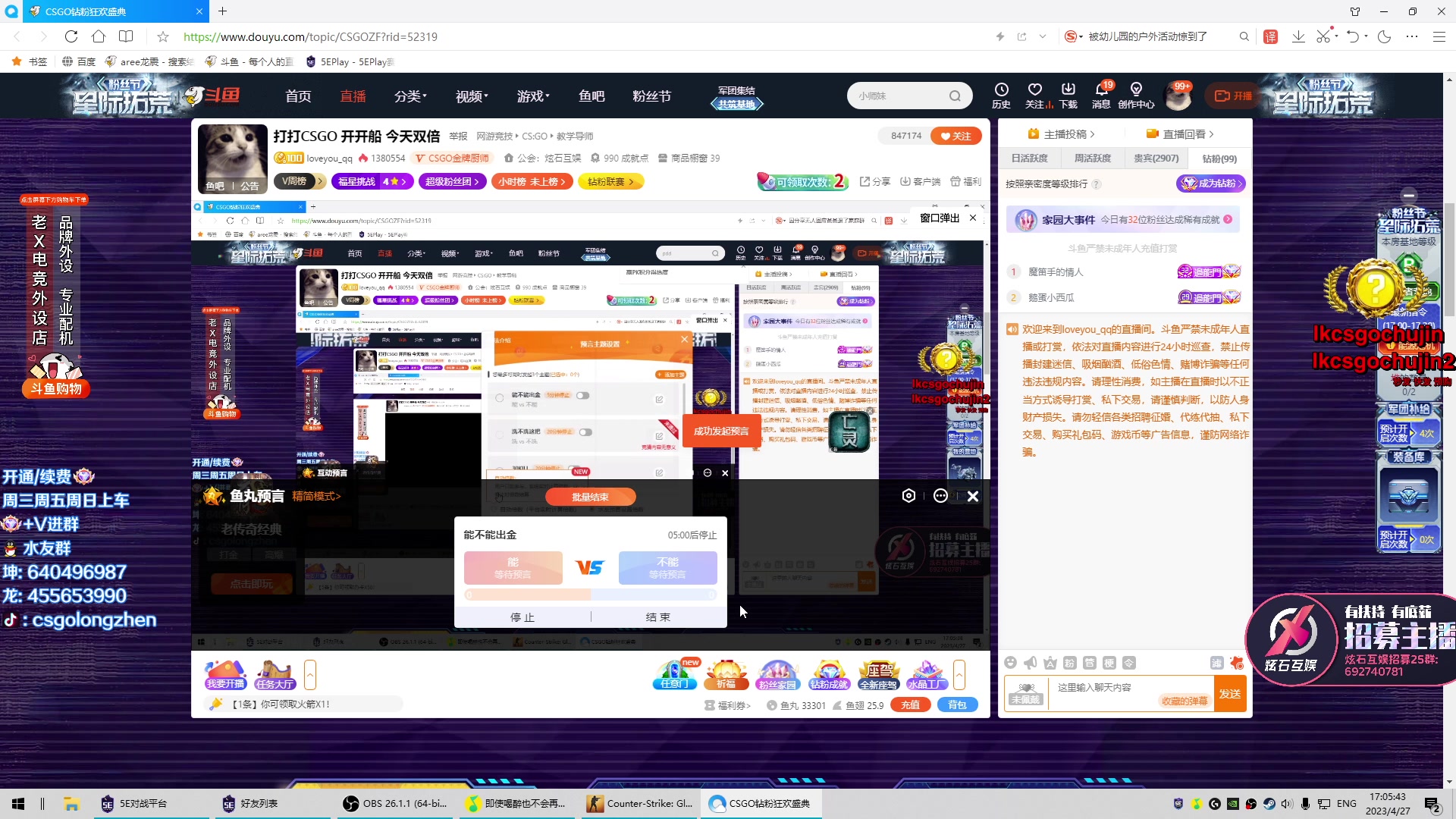
Task: Switch to 周活跃度 tab
Action: [x=1092, y=158]
